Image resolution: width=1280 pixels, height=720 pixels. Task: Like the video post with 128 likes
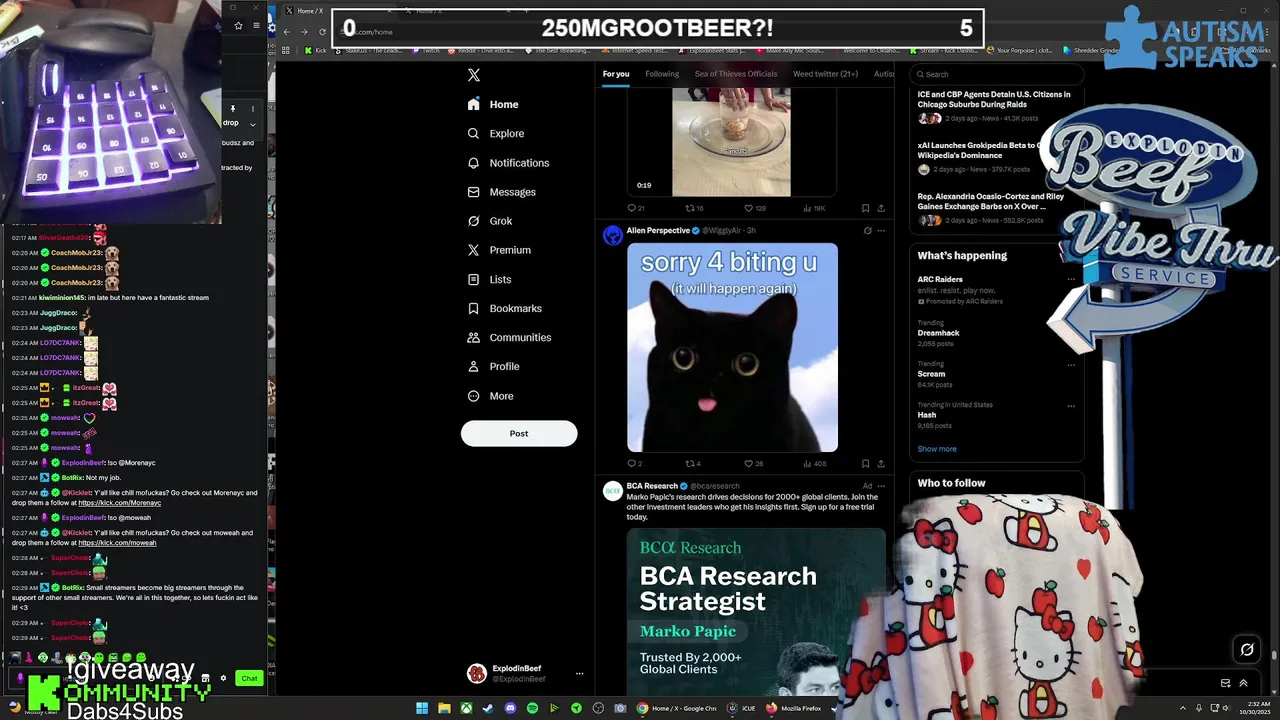pyautogui.click(x=754, y=208)
